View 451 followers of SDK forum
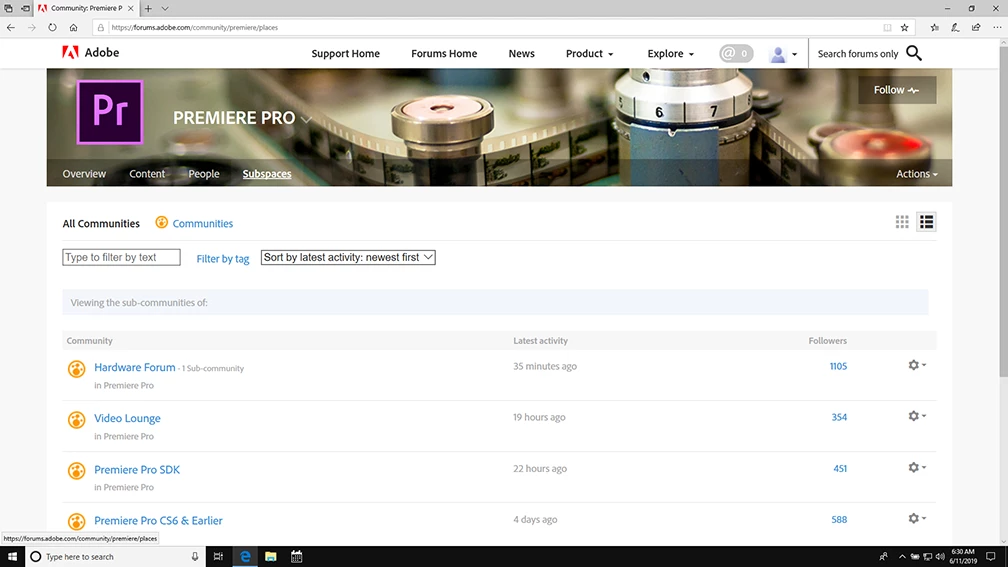Viewport: 1008px width, 567px height. click(x=840, y=468)
